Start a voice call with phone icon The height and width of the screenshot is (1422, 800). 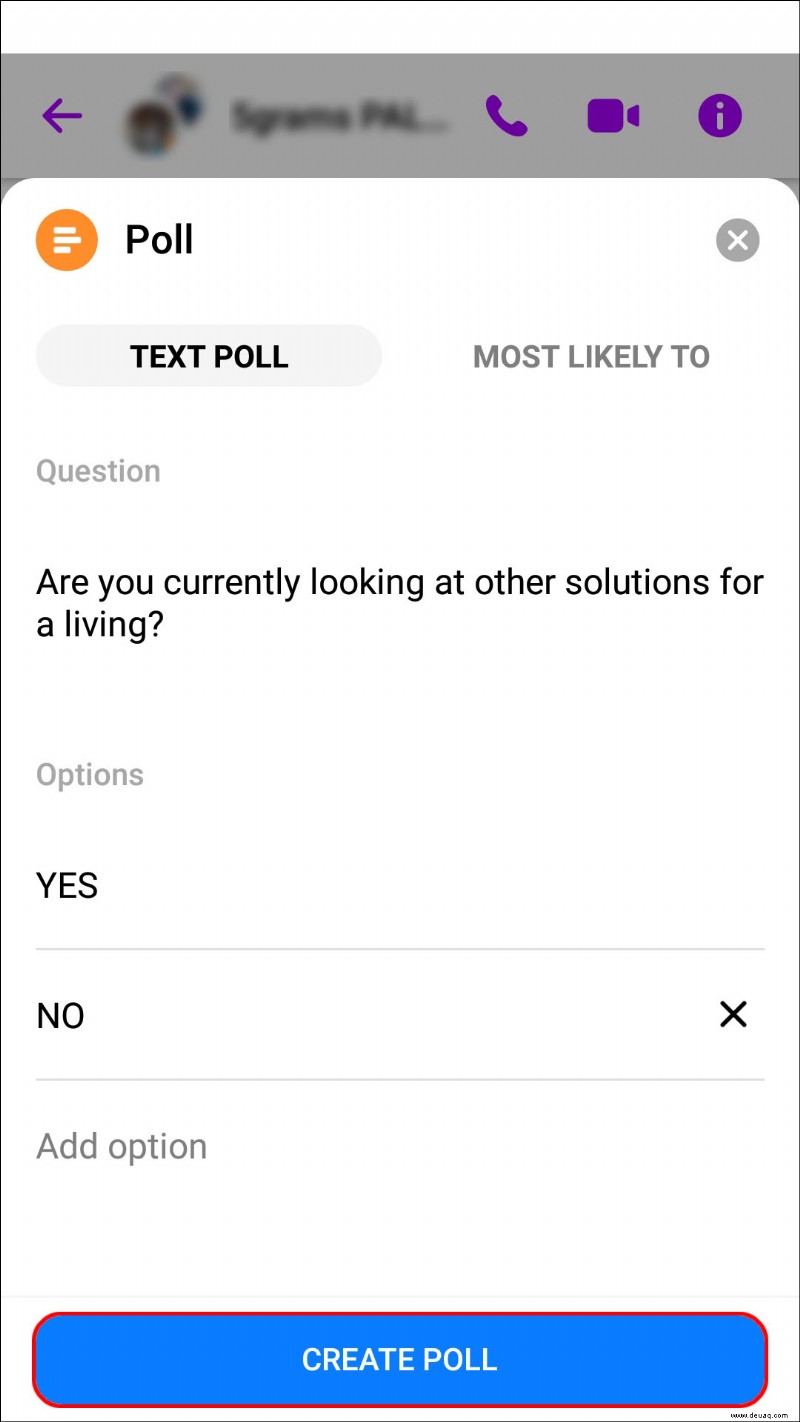coord(506,117)
